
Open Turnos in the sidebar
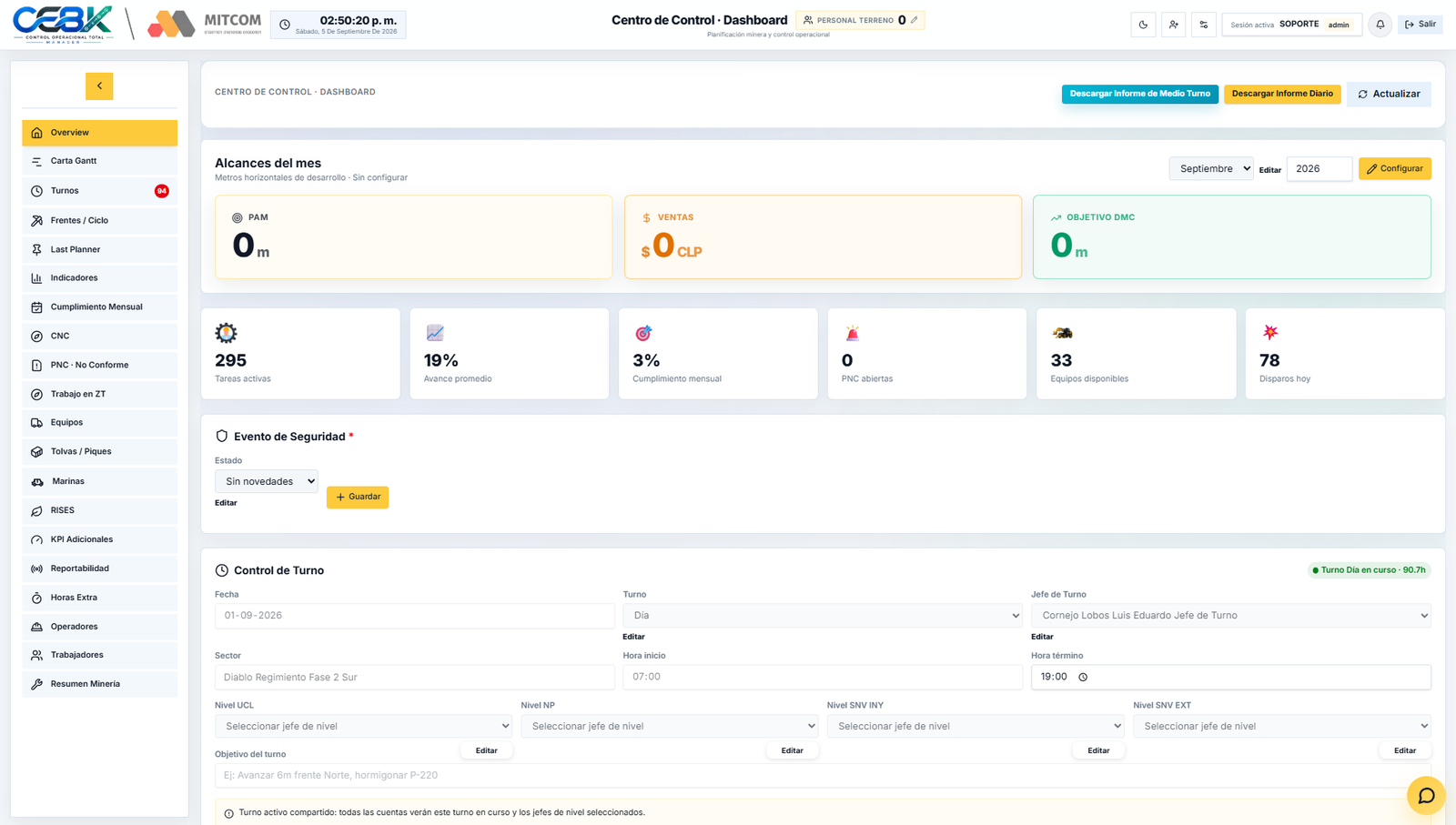tap(99, 191)
